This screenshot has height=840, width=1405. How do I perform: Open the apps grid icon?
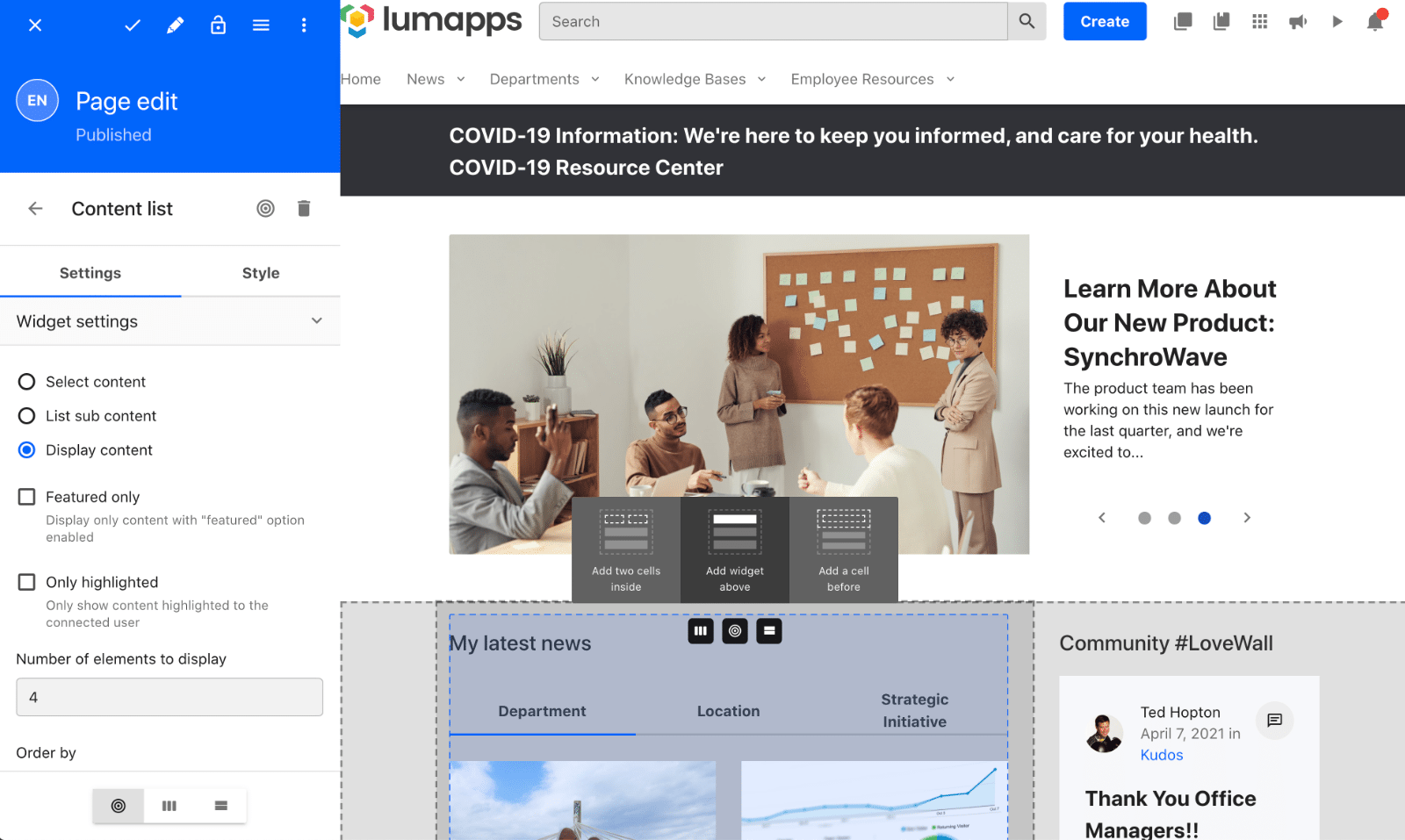[1259, 22]
